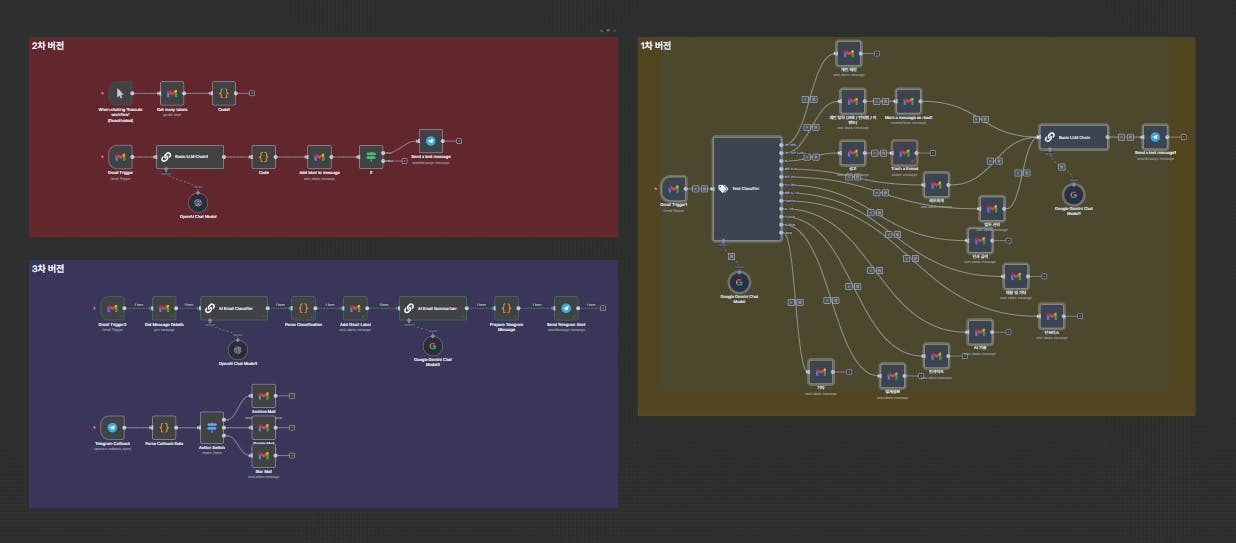Select the AI Email Classifier node
This screenshot has width=1236, height=543.
(234, 309)
